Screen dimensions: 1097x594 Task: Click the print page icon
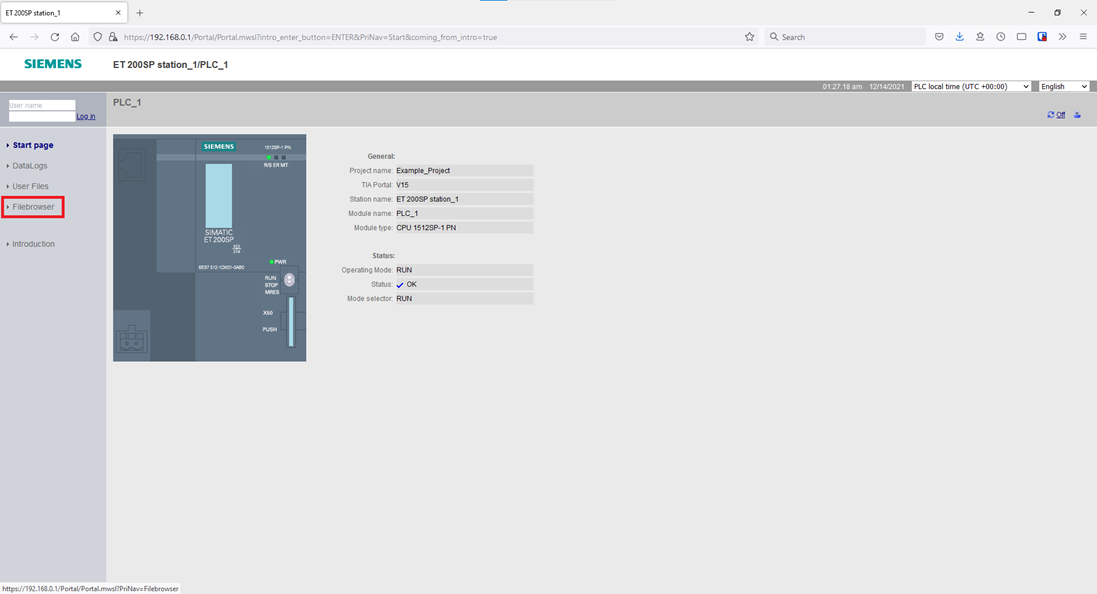coord(1077,115)
